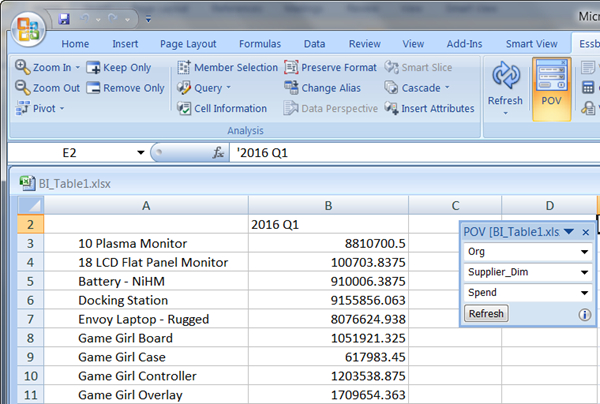This screenshot has height=404, width=600.
Task: Switch to the Smart View tab
Action: 532,44
